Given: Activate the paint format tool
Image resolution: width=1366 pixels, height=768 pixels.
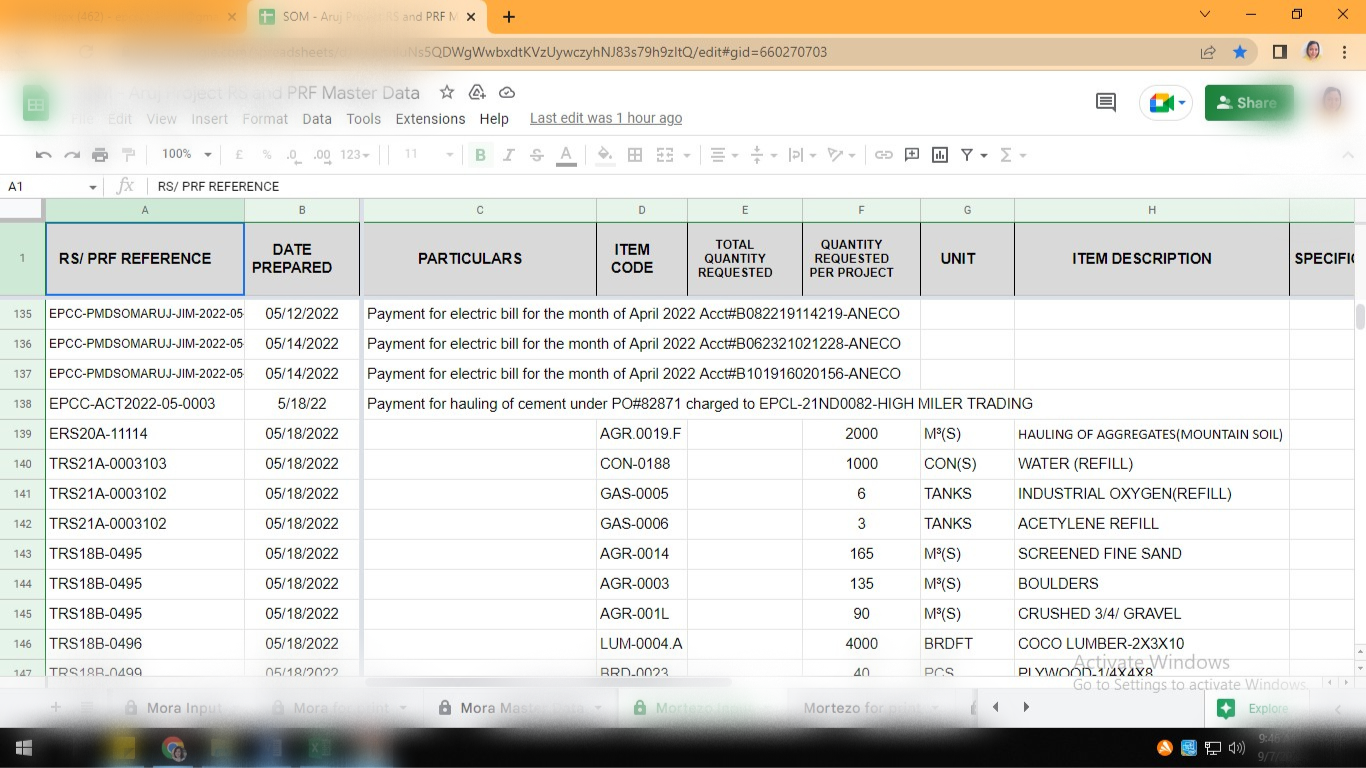Looking at the screenshot, I should pos(128,155).
